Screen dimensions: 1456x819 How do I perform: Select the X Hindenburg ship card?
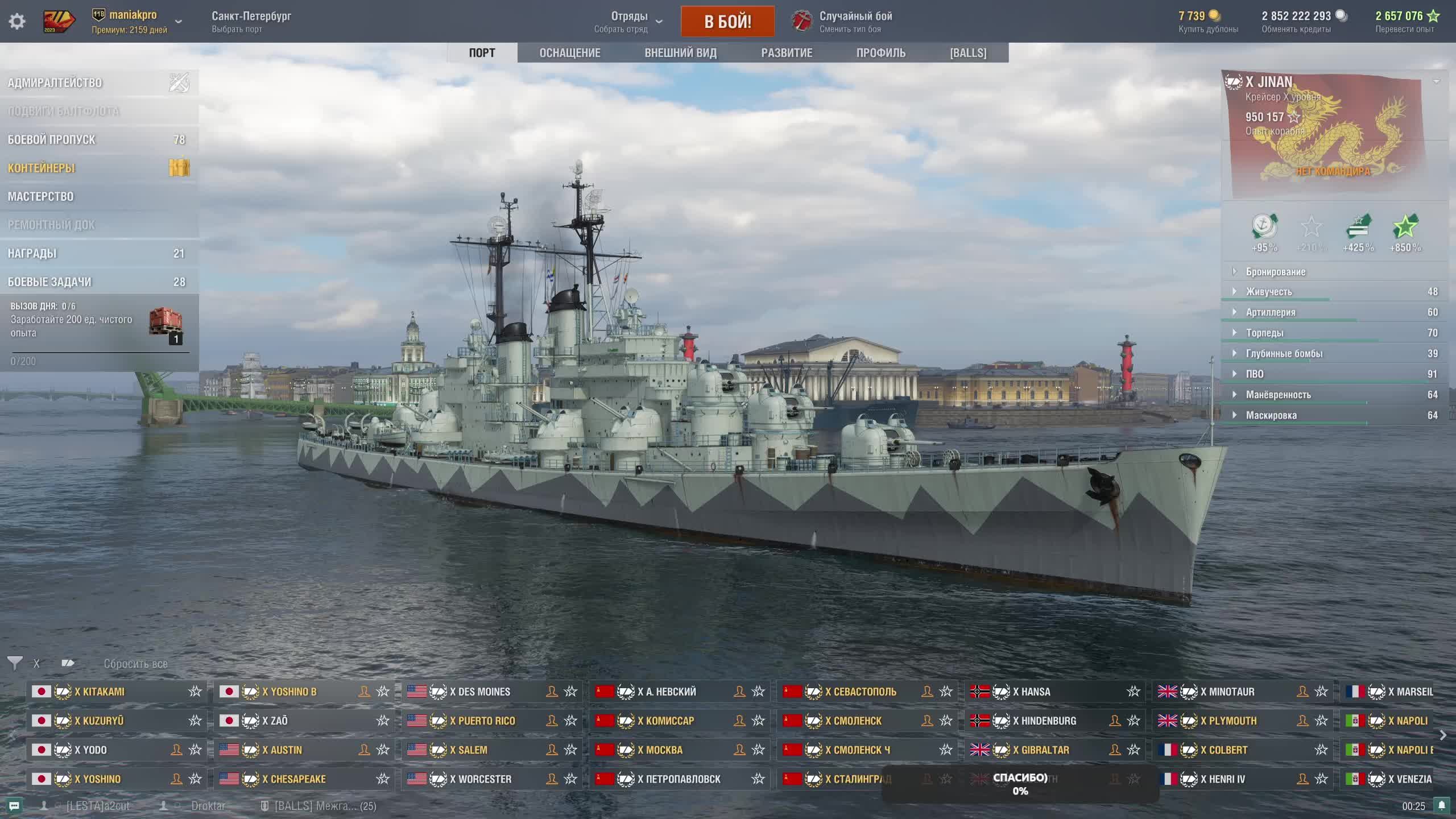pos(1055,721)
